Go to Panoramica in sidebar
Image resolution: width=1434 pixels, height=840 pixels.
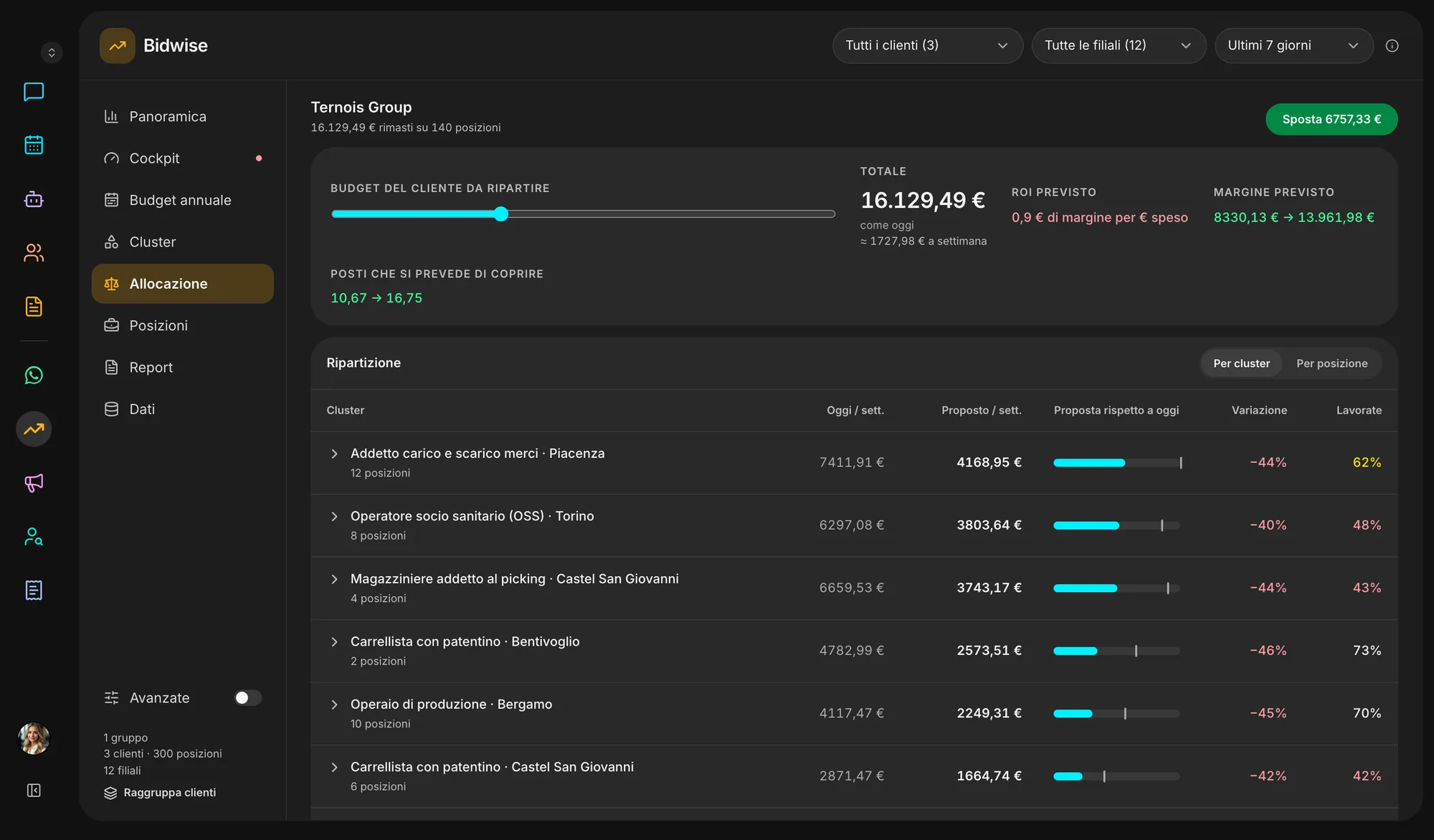click(182, 116)
